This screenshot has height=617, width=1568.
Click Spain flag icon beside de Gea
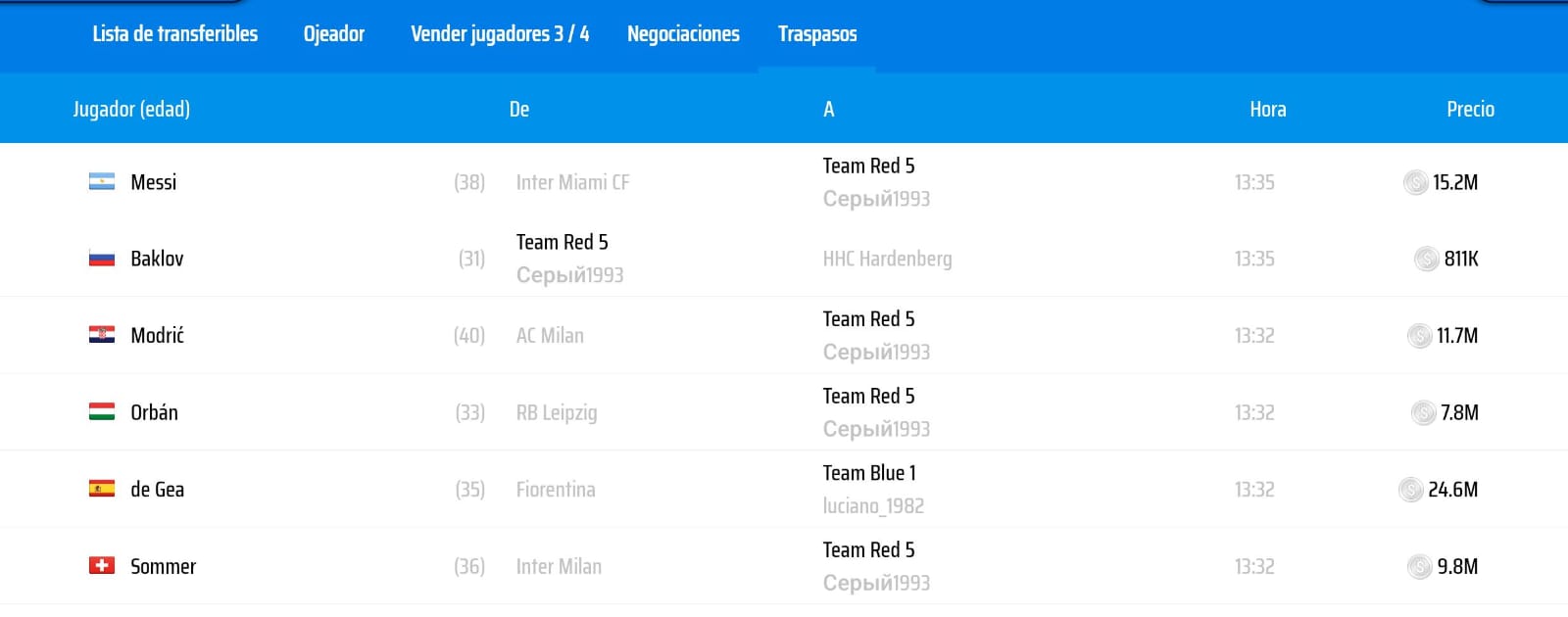point(102,489)
